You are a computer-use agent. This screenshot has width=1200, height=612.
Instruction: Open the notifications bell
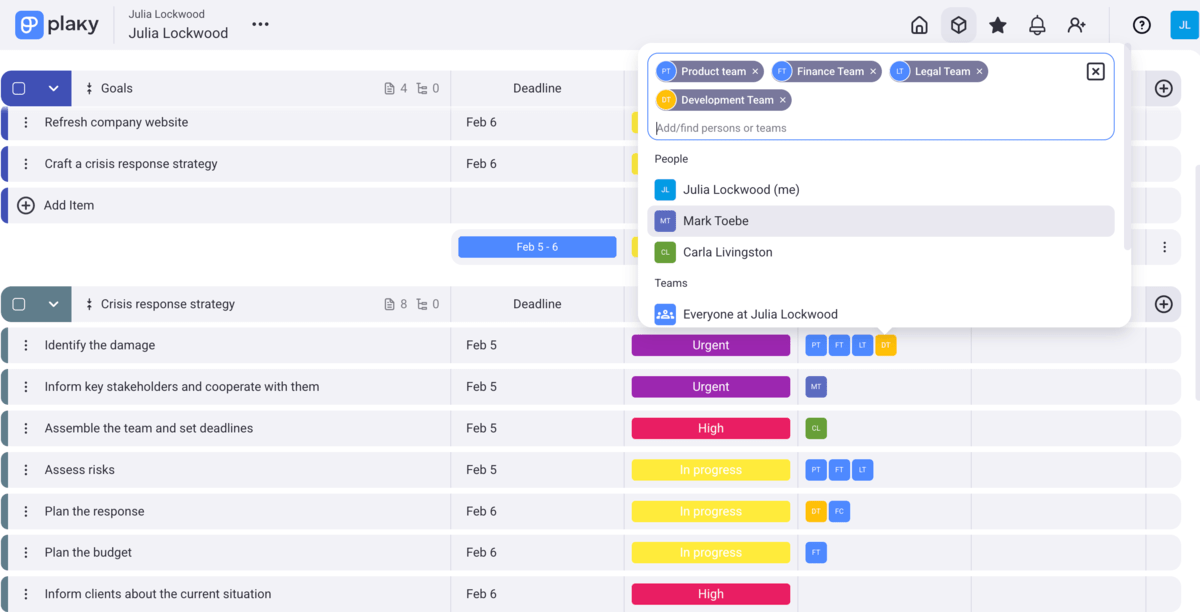point(1037,25)
